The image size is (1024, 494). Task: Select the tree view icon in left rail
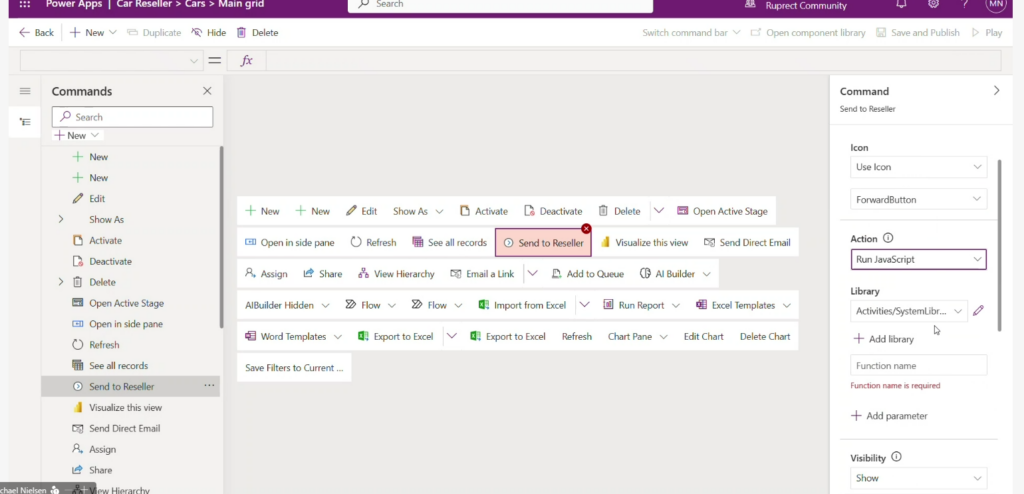point(25,121)
